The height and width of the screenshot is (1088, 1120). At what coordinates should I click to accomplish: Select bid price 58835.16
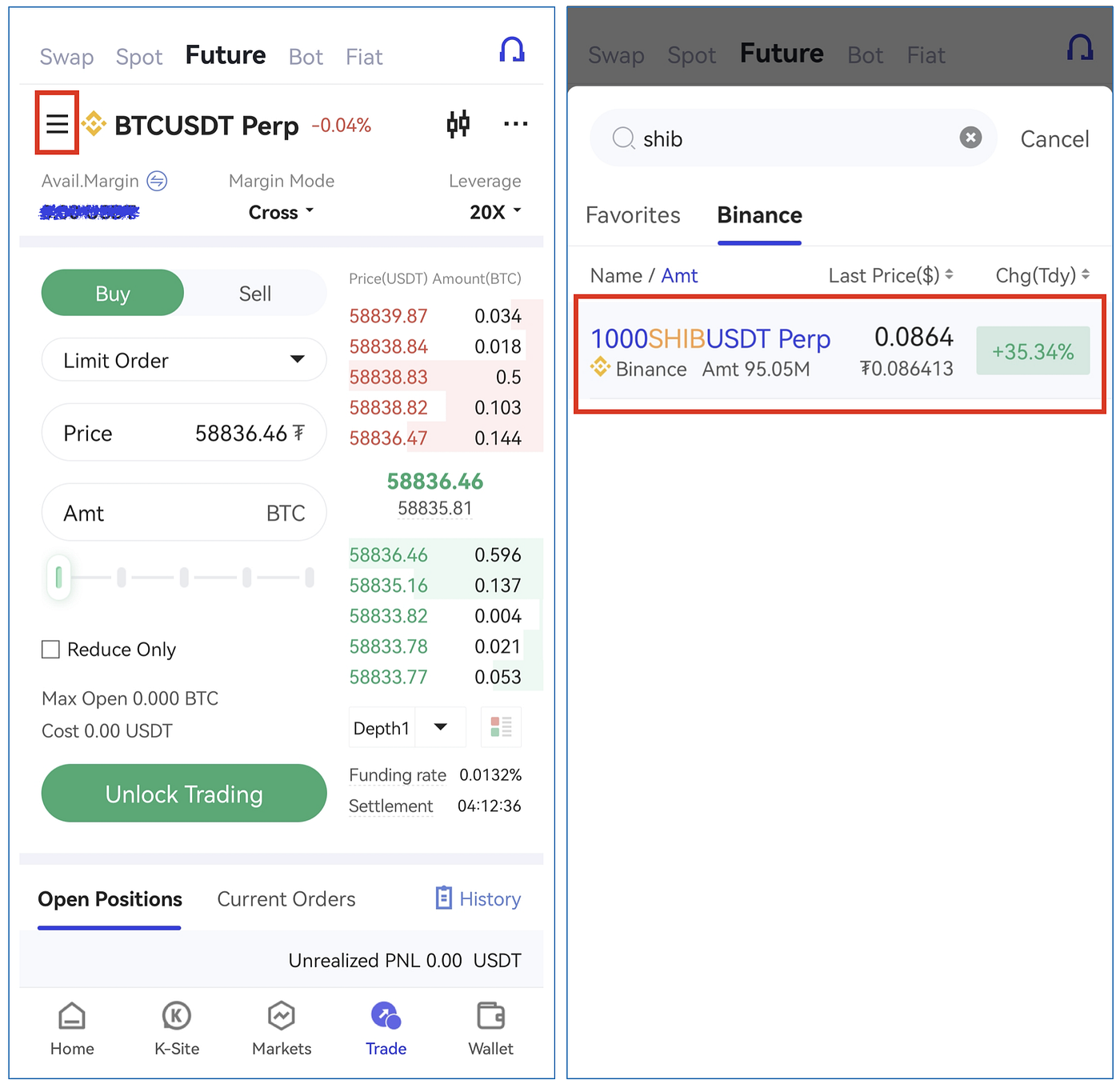389,586
